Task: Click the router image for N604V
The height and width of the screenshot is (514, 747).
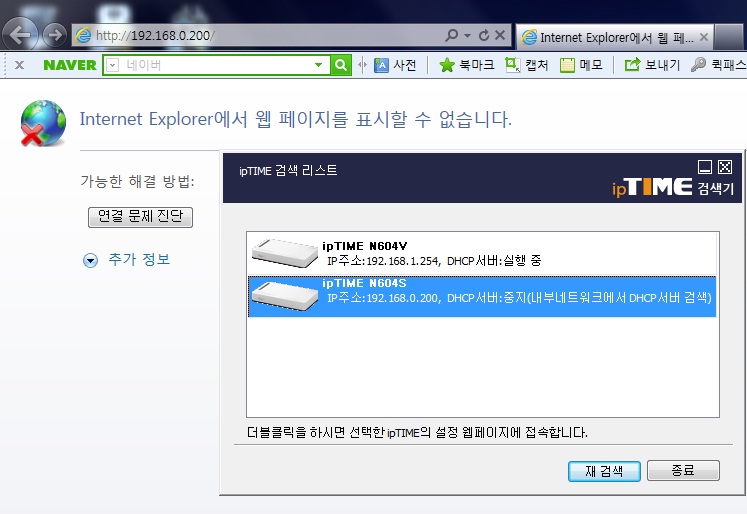Action: (284, 253)
